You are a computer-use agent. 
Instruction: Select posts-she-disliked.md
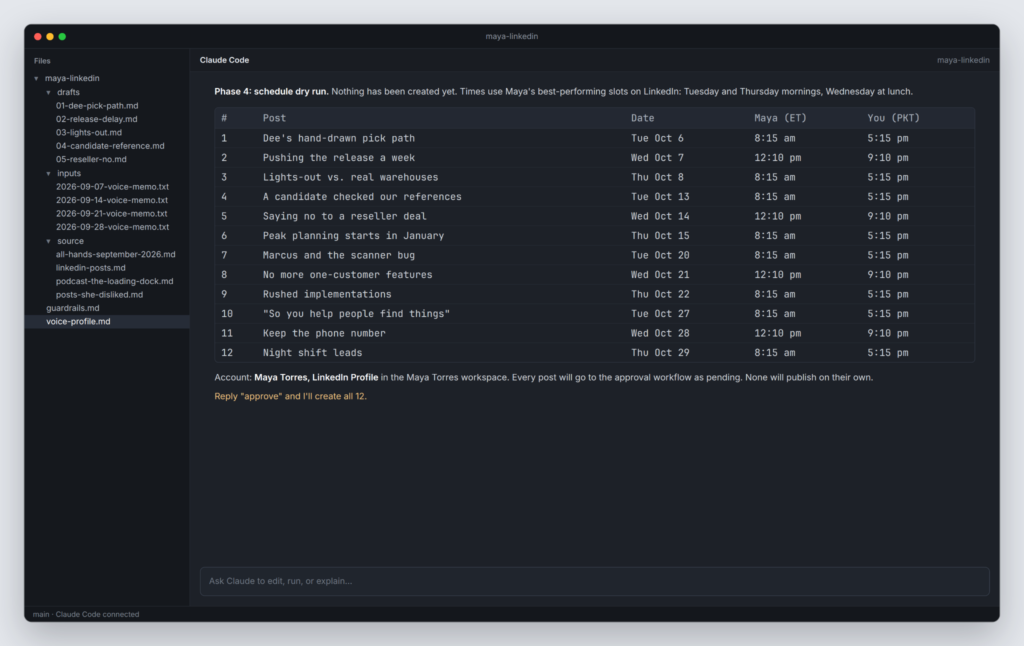pos(99,295)
